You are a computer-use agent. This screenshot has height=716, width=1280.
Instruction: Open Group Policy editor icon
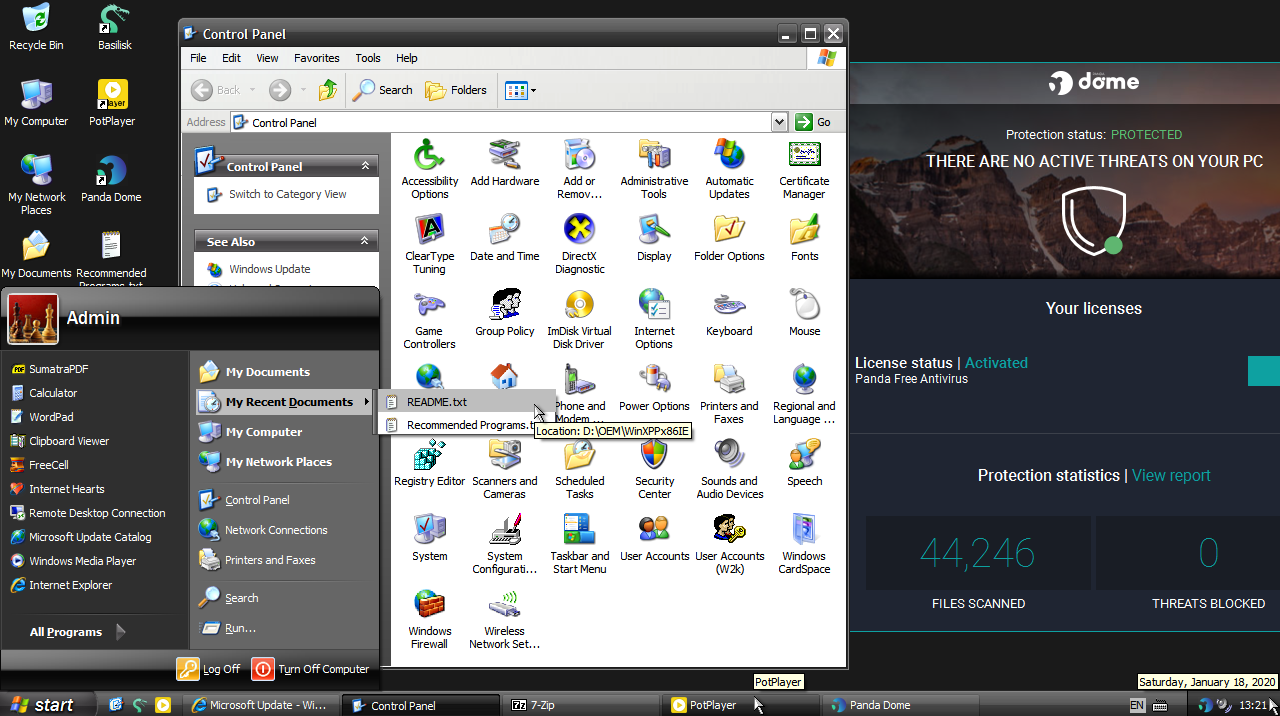coord(504,313)
